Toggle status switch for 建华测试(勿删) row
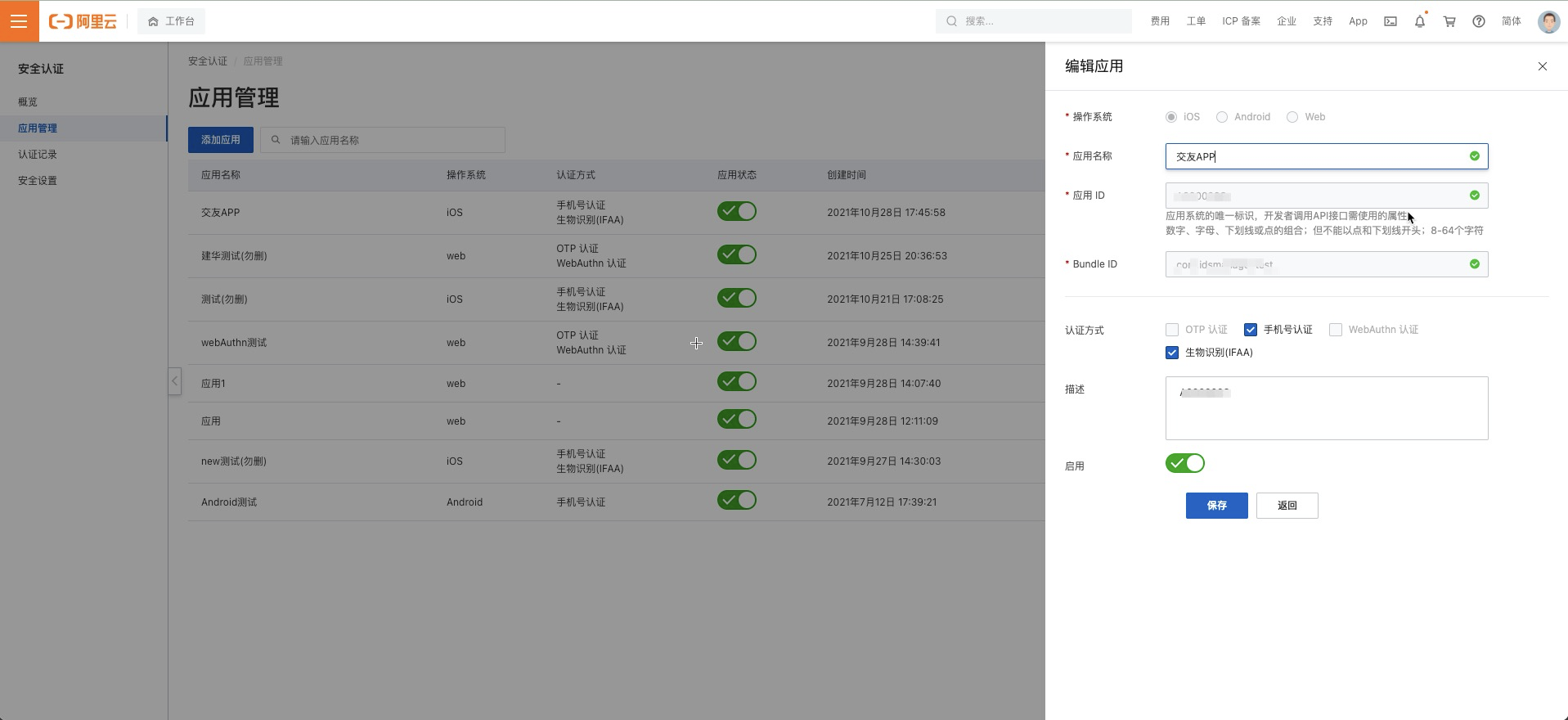 point(737,254)
